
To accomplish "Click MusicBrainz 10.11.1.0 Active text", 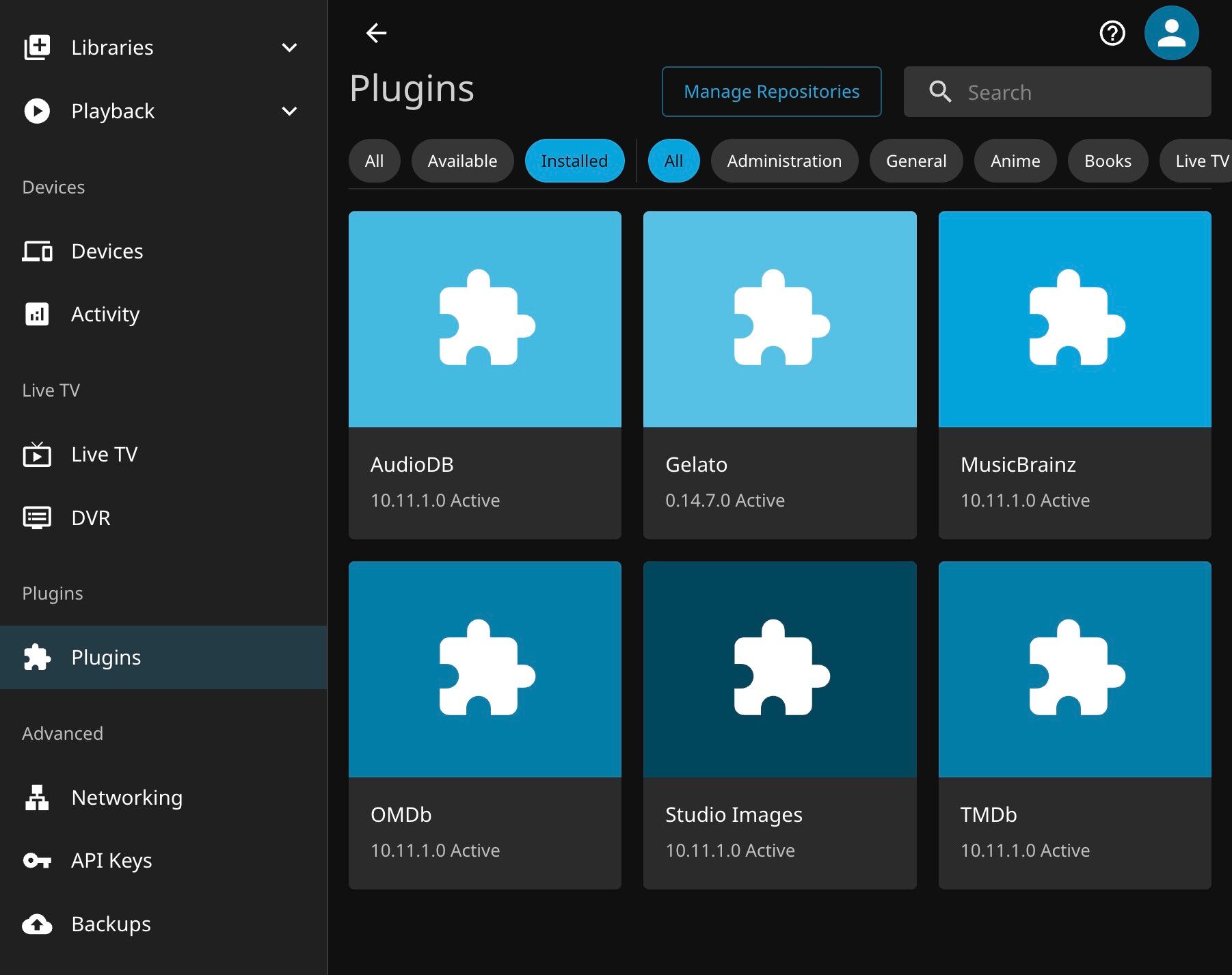I will click(1025, 500).
